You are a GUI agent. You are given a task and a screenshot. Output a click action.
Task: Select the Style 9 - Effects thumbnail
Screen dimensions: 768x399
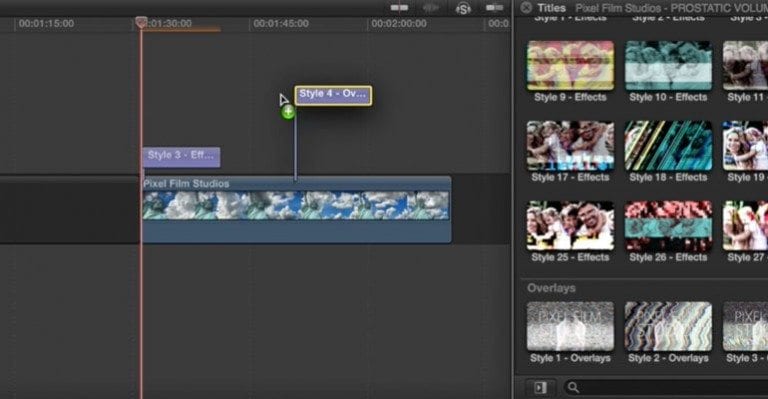(x=570, y=66)
